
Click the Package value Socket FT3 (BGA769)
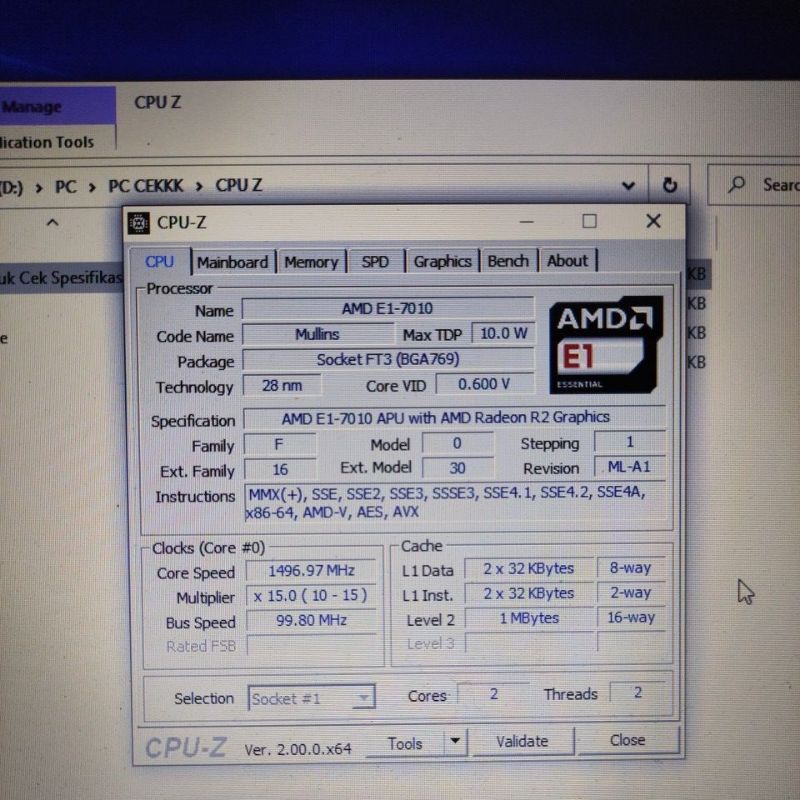click(388, 359)
